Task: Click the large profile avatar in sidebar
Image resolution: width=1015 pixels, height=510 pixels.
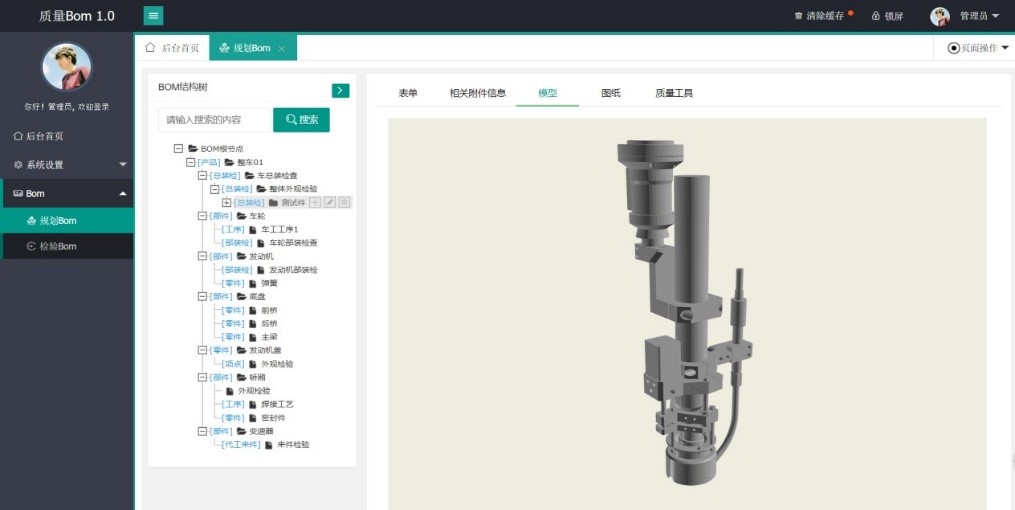Action: tap(67, 67)
